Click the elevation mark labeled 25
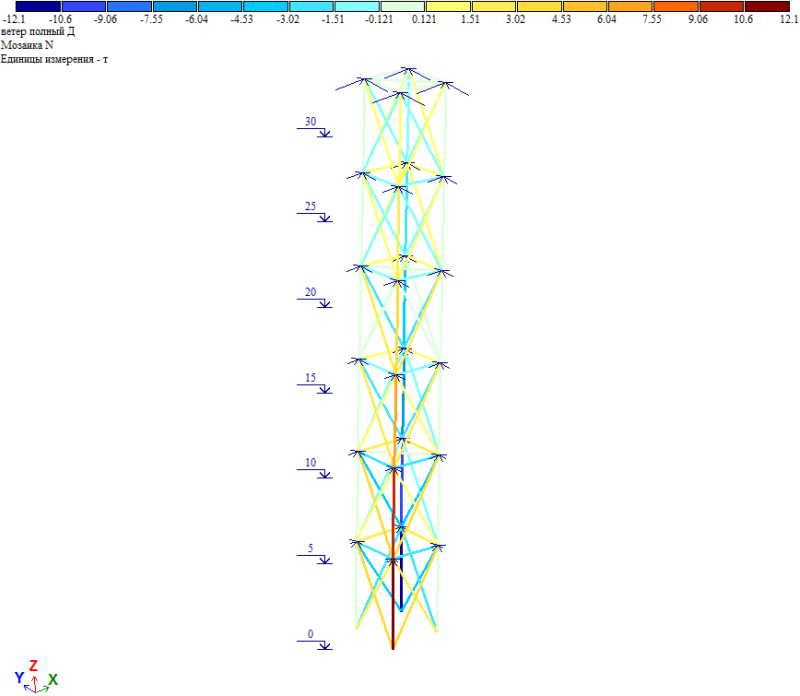 coord(314,212)
